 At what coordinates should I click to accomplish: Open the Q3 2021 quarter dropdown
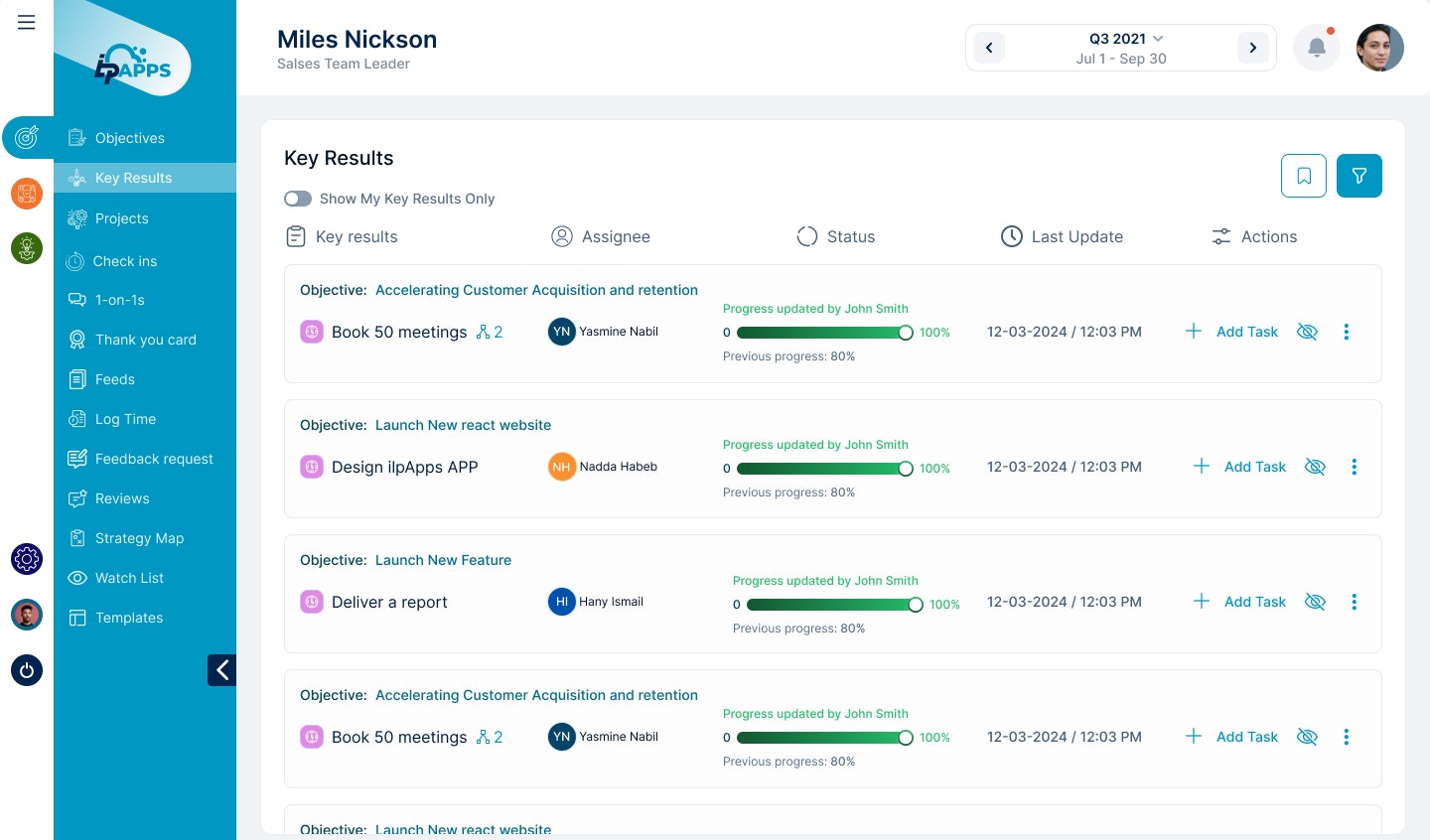[1126, 39]
